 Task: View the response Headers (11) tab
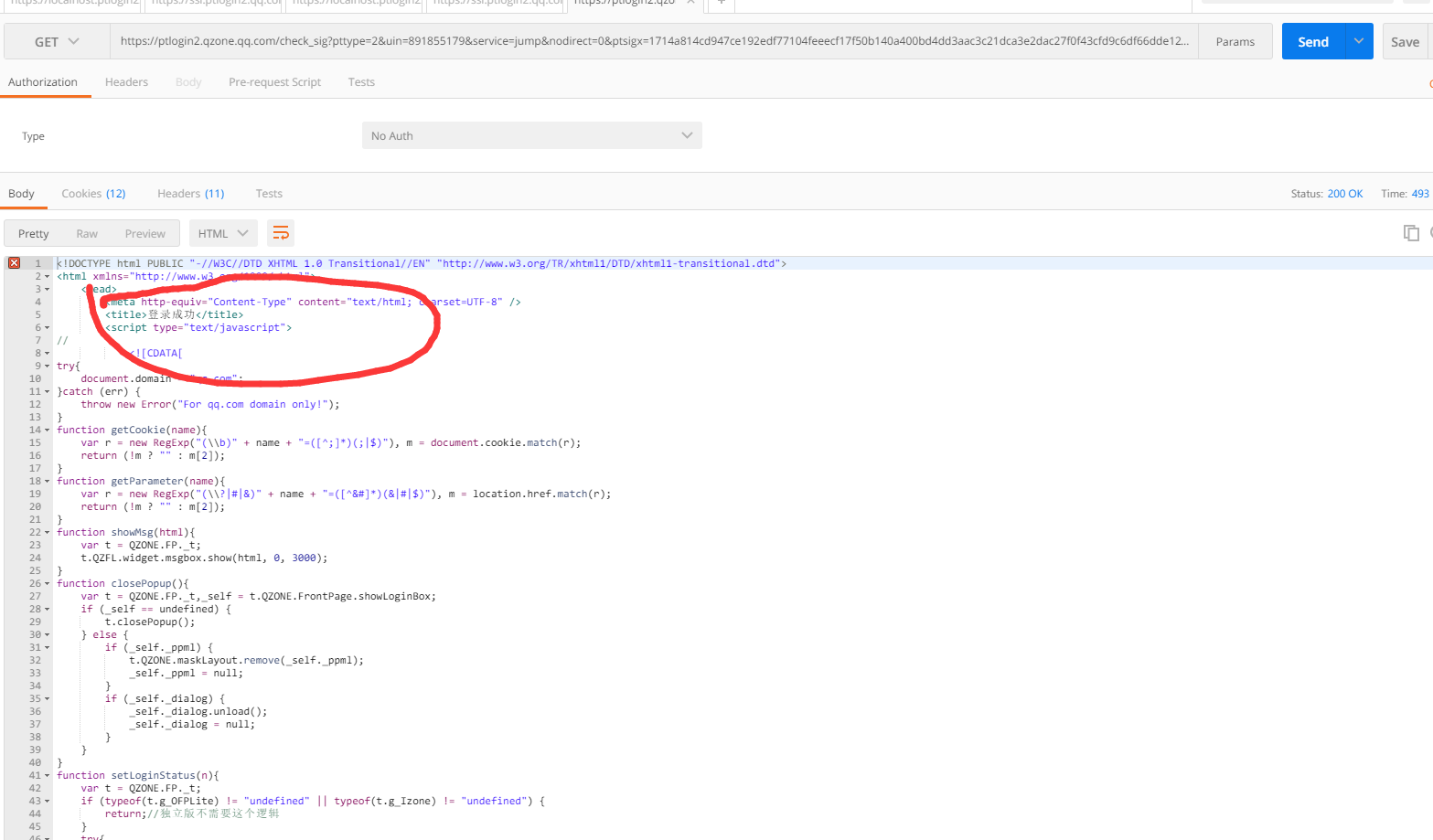tap(190, 194)
